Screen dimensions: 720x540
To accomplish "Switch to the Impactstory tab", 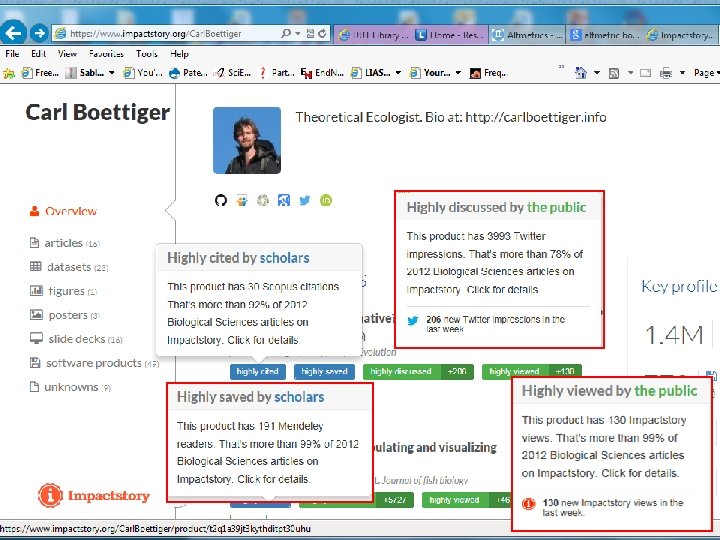I will pyautogui.click(x=681, y=35).
